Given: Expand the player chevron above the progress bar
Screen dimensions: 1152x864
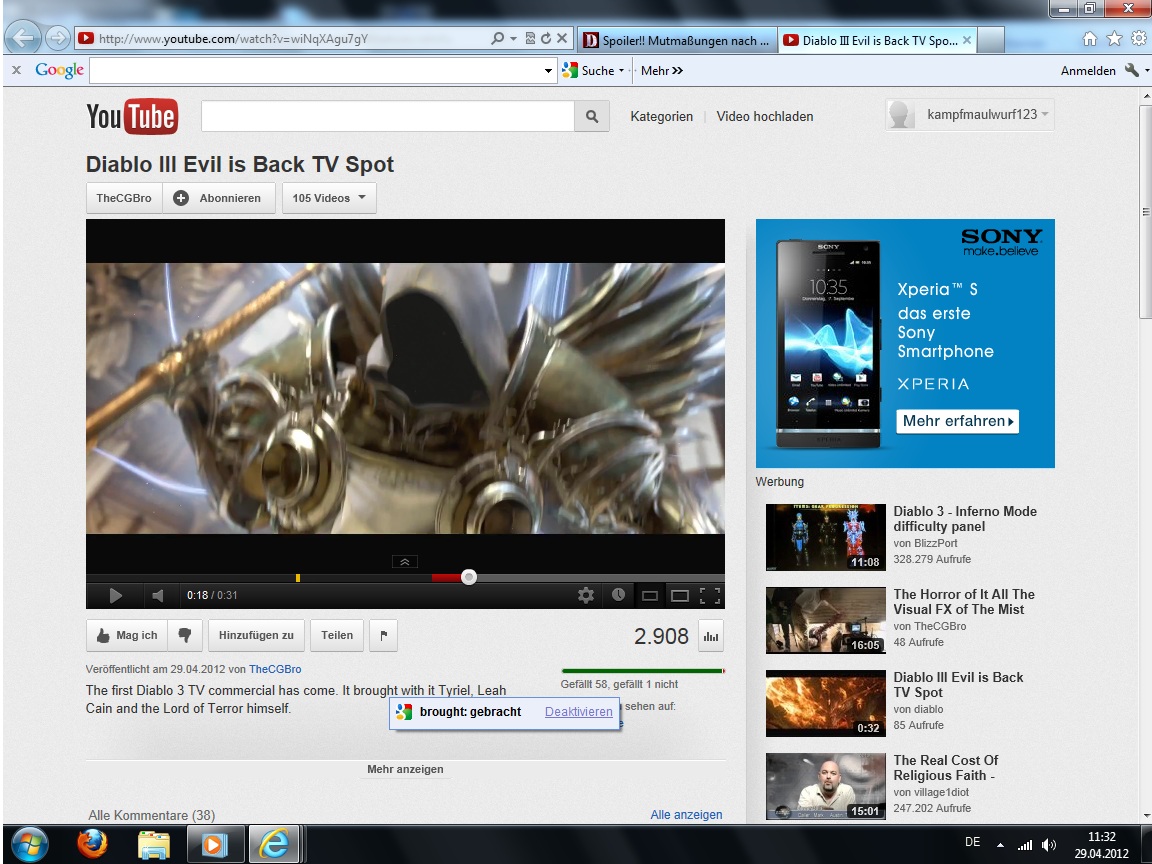Looking at the screenshot, I should [405, 562].
